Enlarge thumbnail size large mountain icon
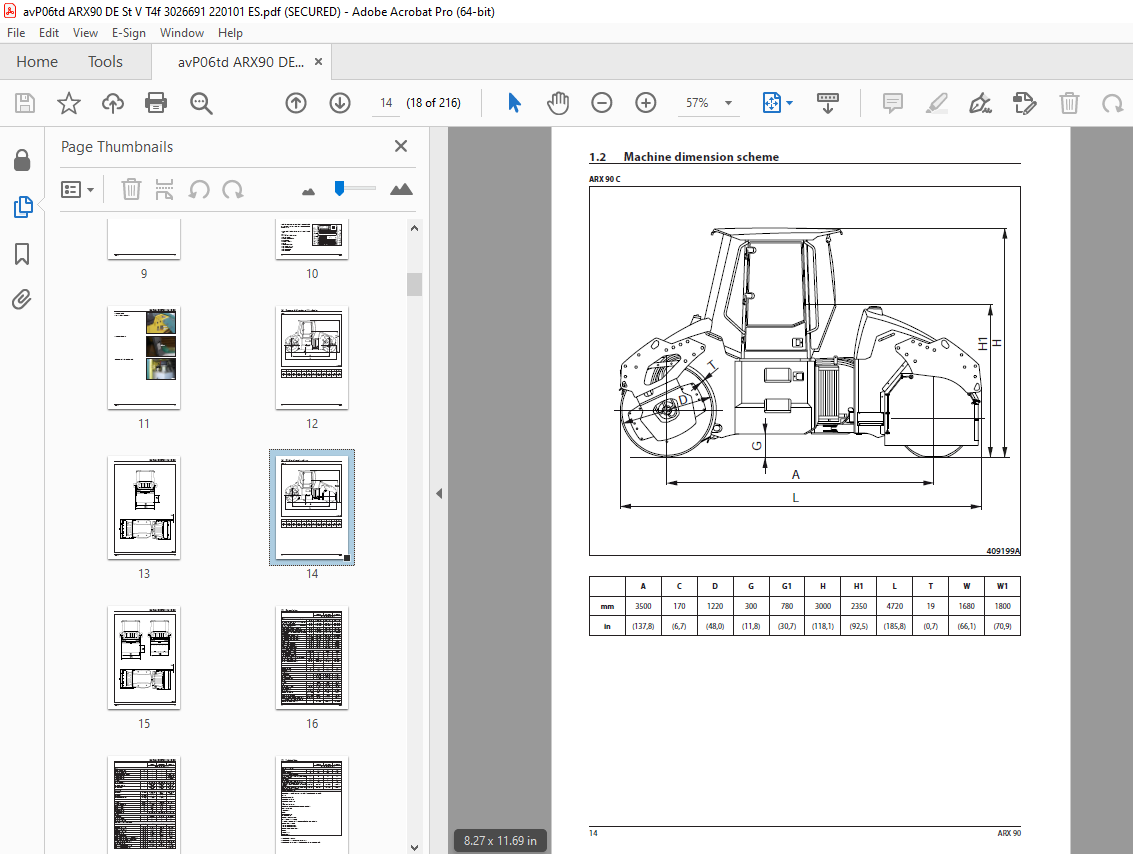Image resolution: width=1133 pixels, height=854 pixels. click(401, 189)
